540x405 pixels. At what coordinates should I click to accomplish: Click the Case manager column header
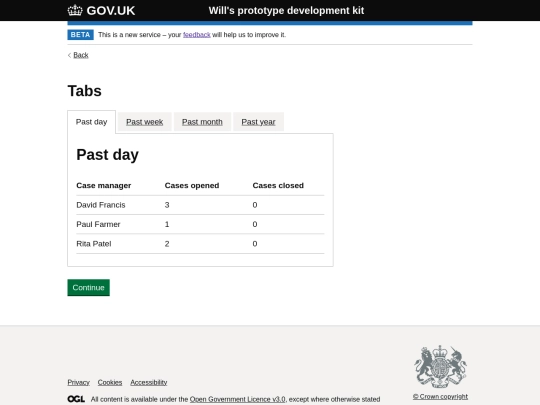pyautogui.click(x=104, y=186)
